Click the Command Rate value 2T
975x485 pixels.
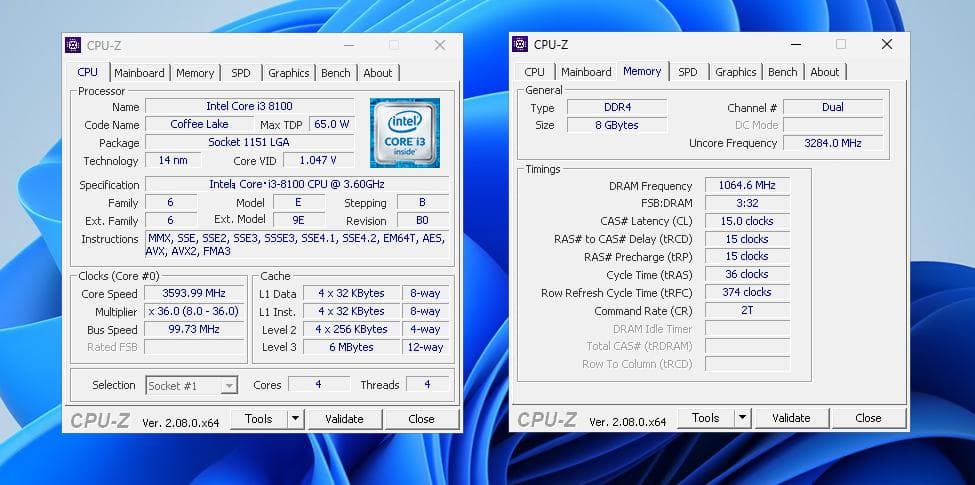click(747, 310)
